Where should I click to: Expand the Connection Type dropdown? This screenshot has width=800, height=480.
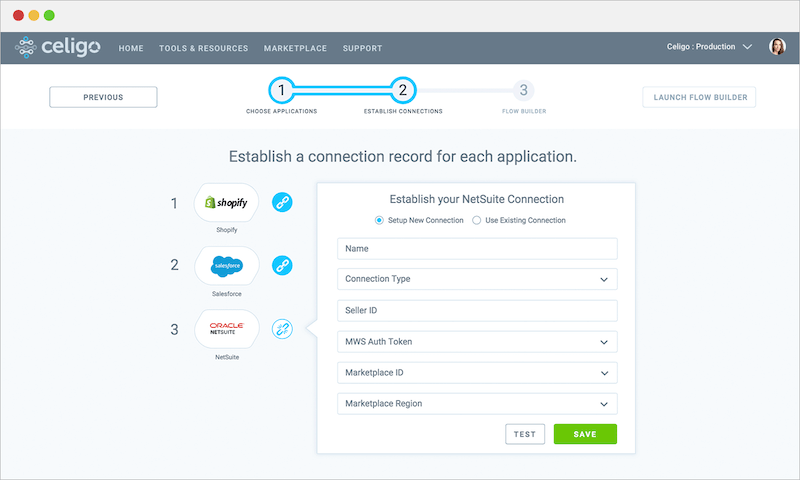pyautogui.click(x=477, y=279)
